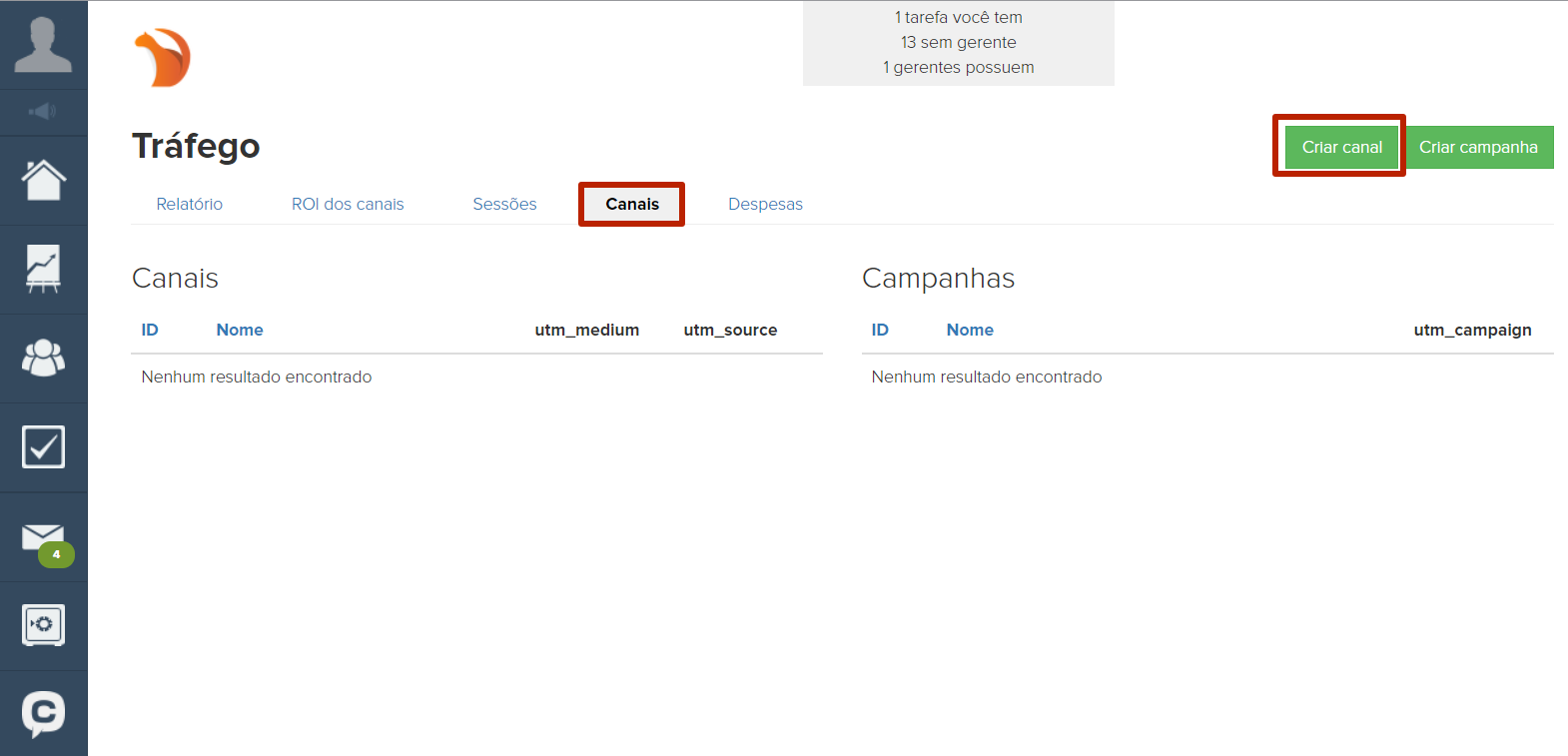1568x756 pixels.
Task: Open the mail envelope icon
Action: click(x=43, y=537)
